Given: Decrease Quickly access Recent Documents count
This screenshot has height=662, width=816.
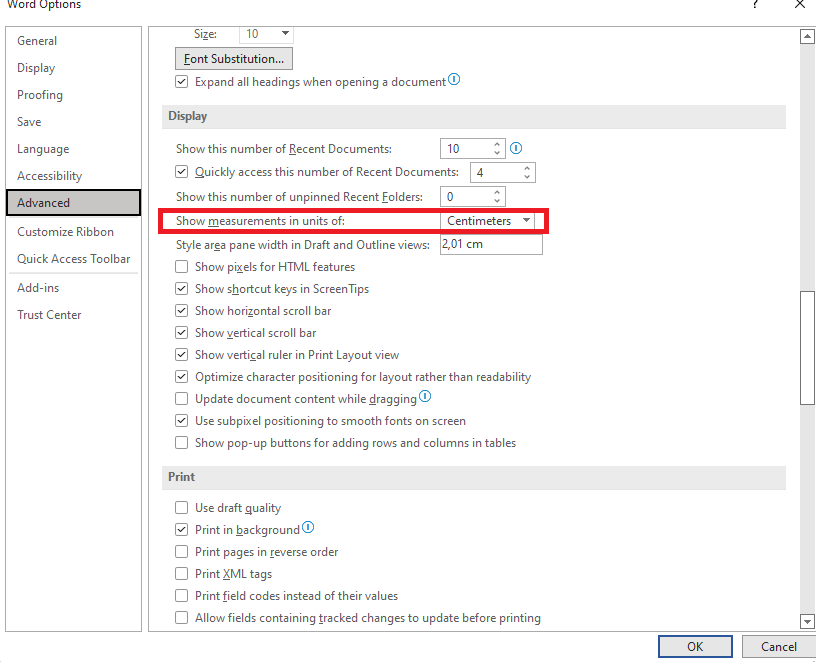Looking at the screenshot, I should pyautogui.click(x=527, y=177).
